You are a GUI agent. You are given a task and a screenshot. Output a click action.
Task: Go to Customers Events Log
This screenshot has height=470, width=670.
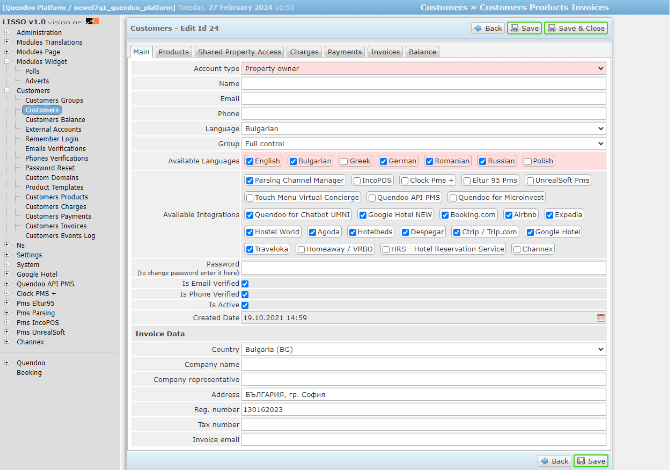60,235
